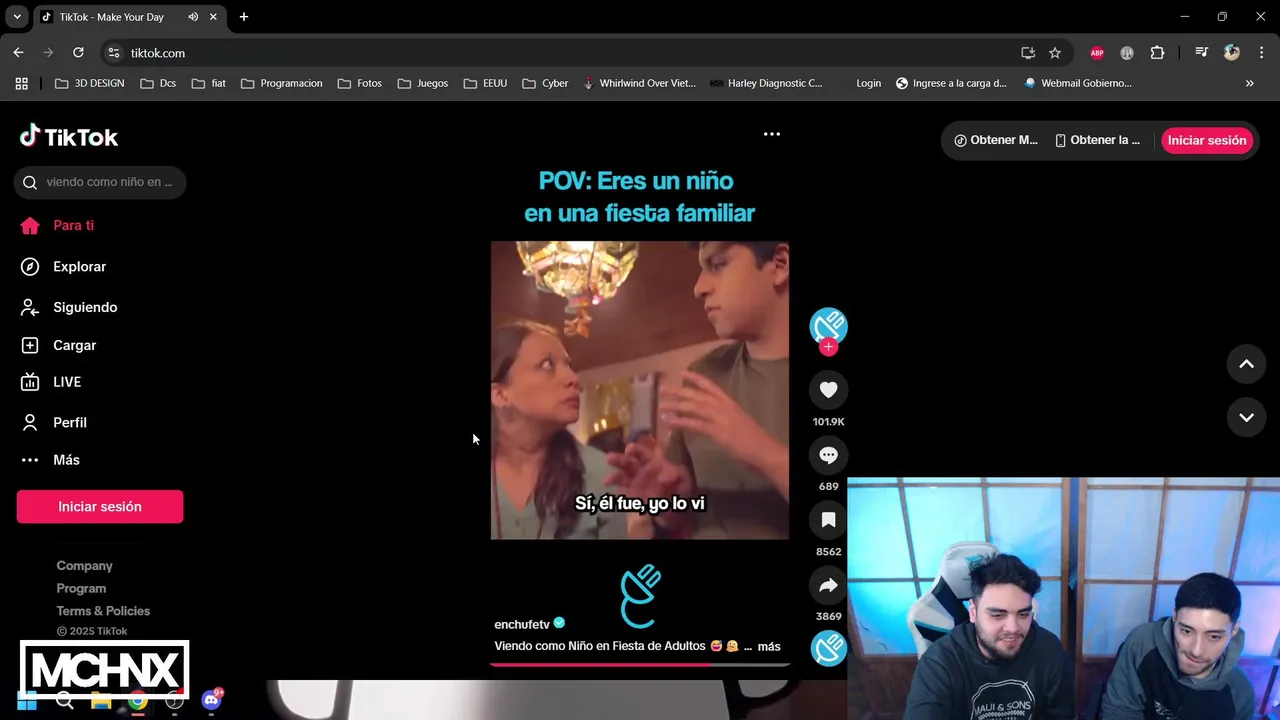Open the Fotos bookmark folder
1280x720 pixels.
click(360, 83)
